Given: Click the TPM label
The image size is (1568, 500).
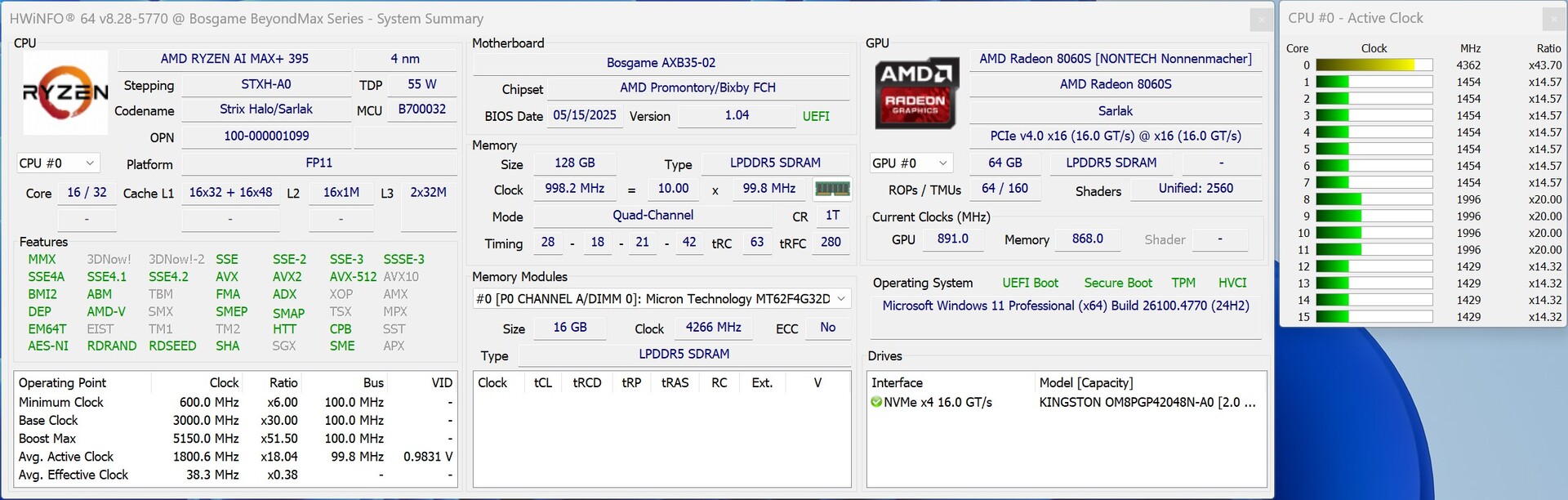Looking at the screenshot, I should click(1183, 283).
